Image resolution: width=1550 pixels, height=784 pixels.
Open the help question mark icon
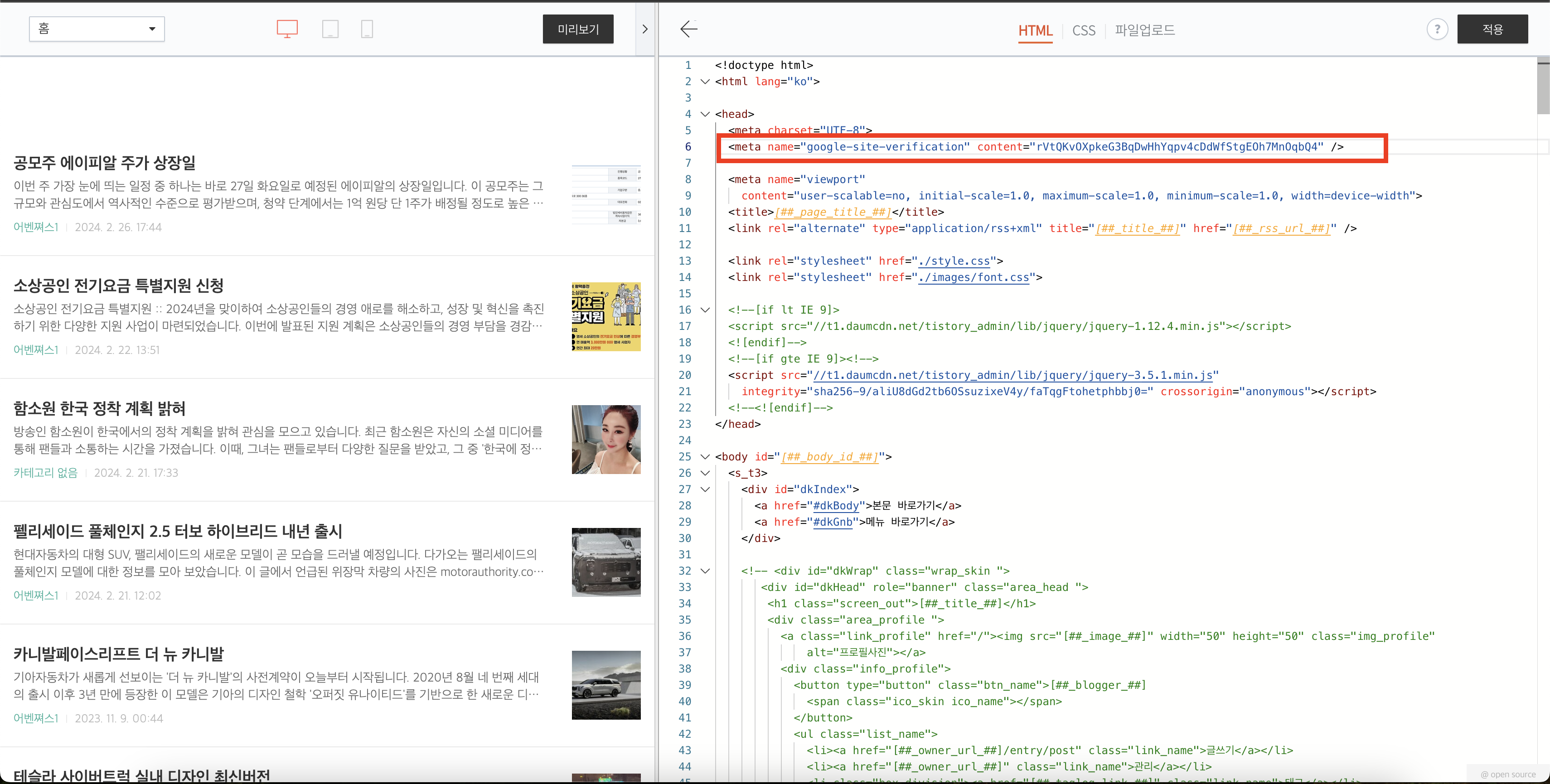click(x=1437, y=29)
